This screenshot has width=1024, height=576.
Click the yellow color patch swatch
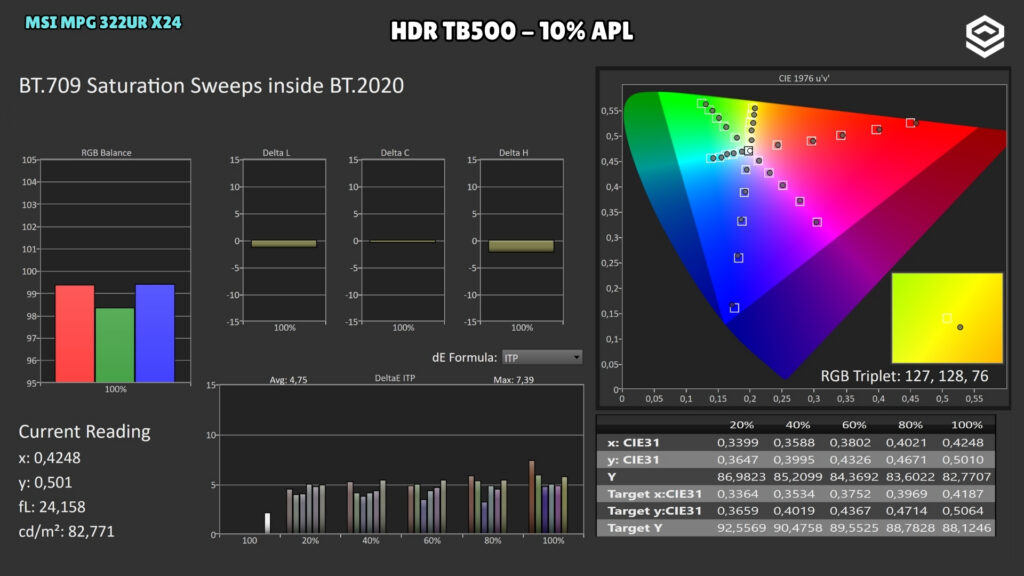pyautogui.click(x=947, y=317)
